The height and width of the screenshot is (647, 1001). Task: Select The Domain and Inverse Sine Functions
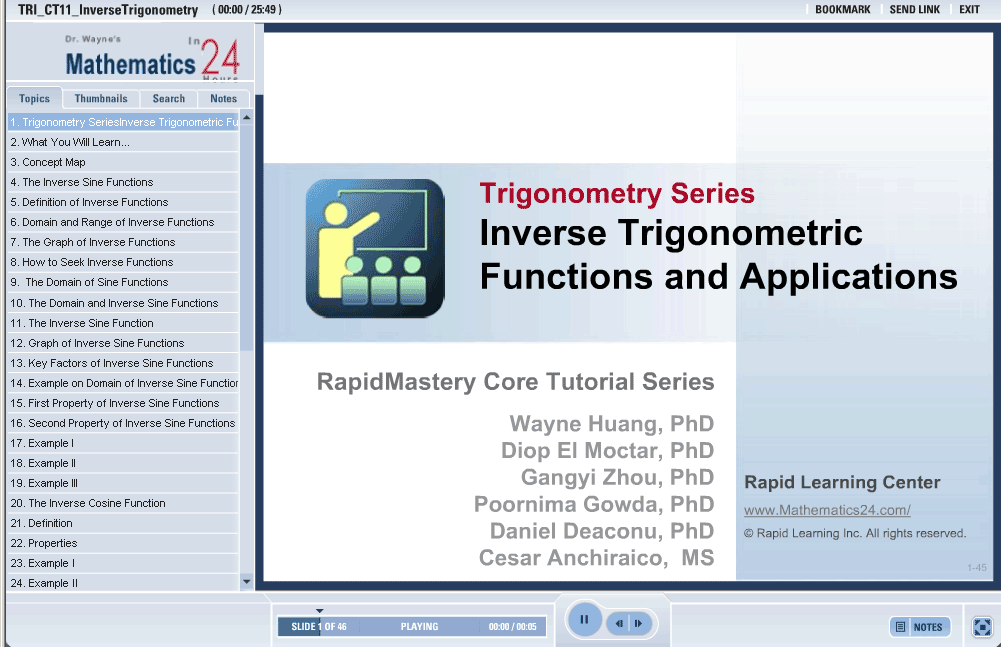tap(123, 303)
